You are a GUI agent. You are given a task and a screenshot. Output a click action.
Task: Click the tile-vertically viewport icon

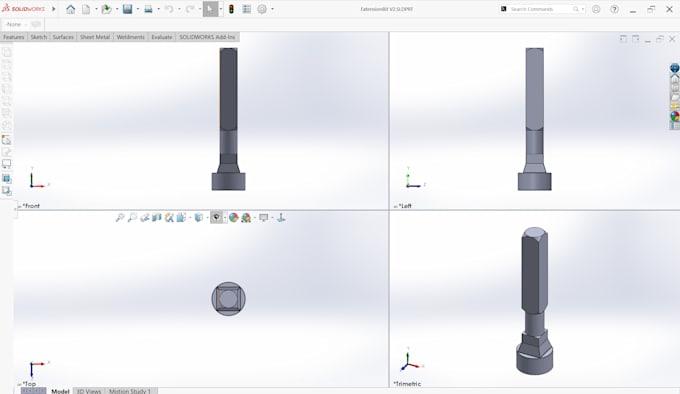pos(635,39)
